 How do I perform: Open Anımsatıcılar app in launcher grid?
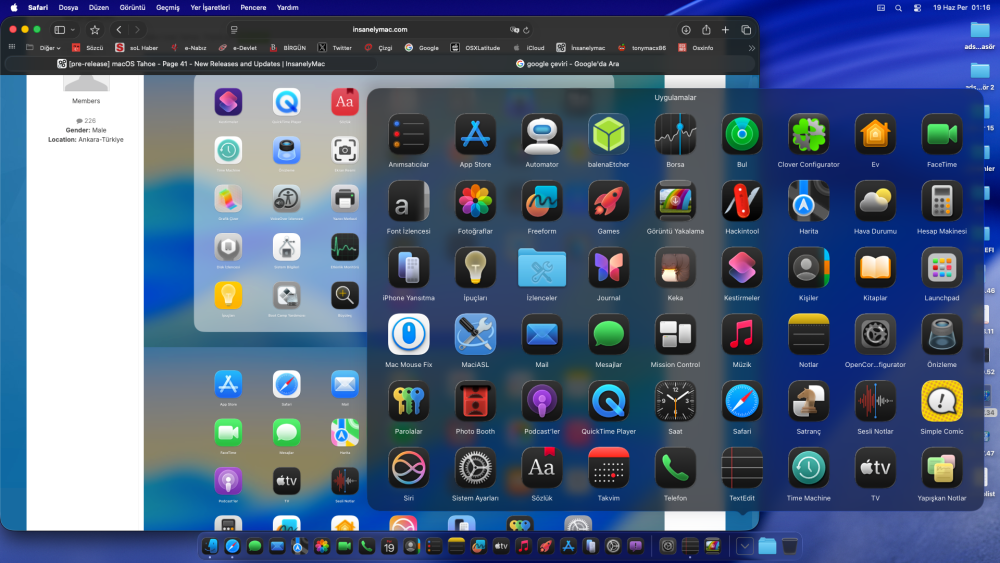[408, 135]
